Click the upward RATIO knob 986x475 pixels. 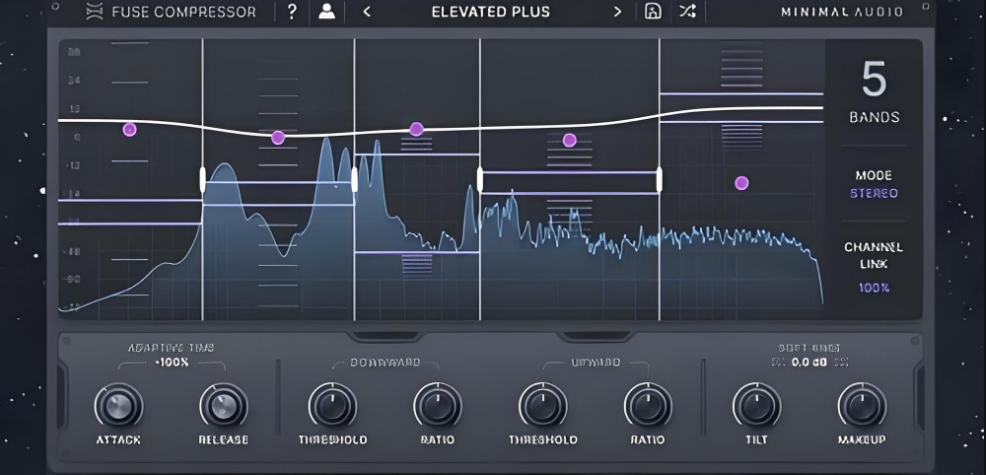[x=648, y=406]
